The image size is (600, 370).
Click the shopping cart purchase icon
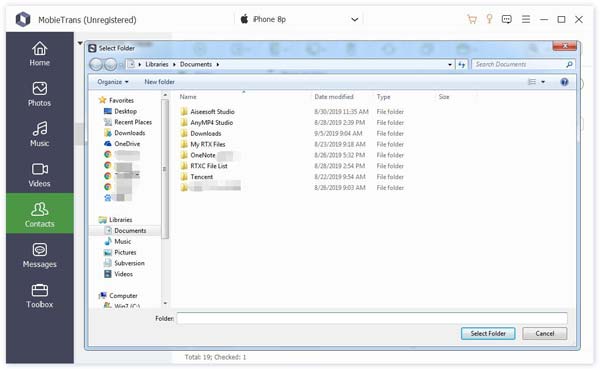[x=472, y=19]
